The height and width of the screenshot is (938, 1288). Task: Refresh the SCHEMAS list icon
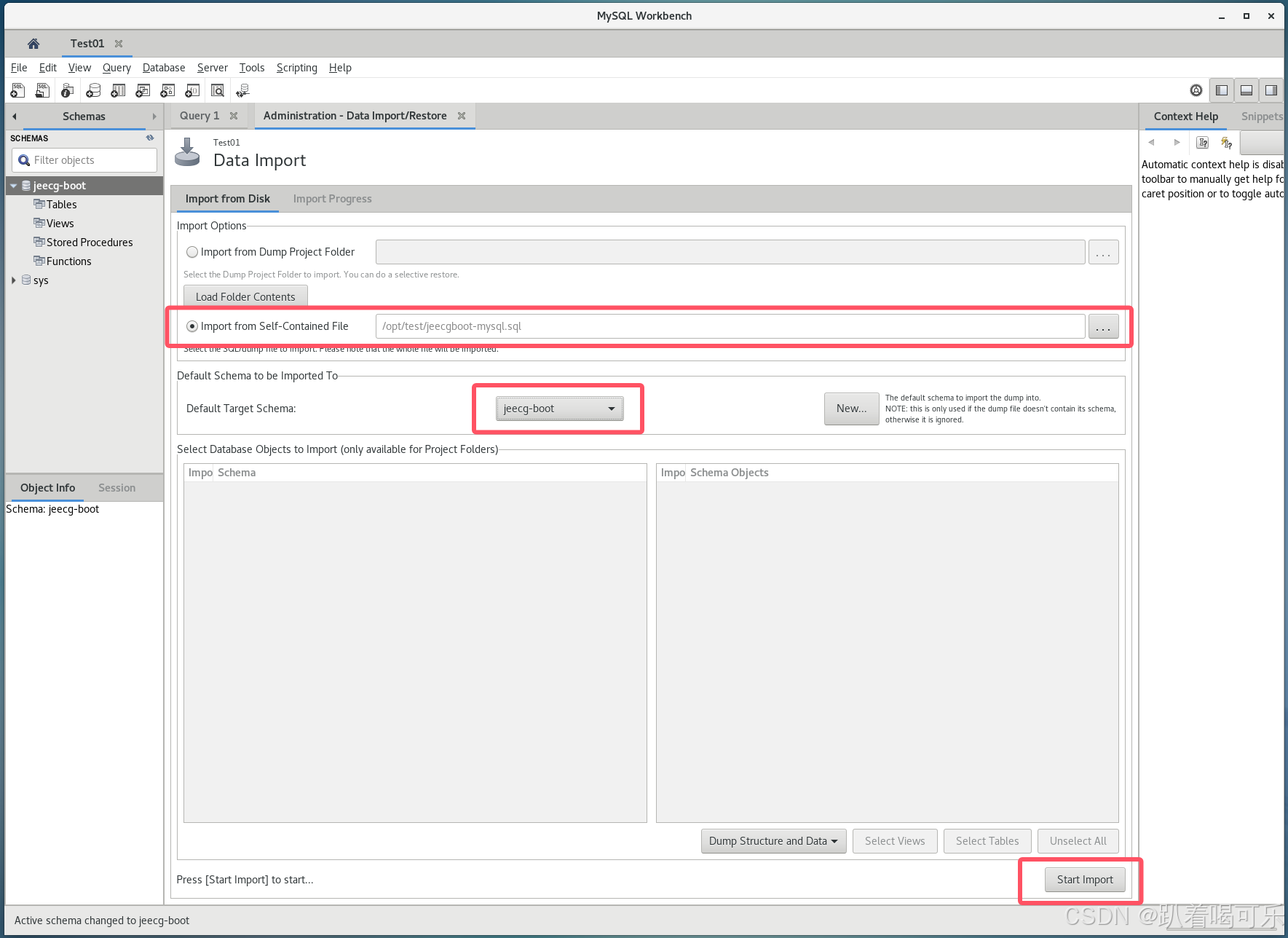pos(150,138)
